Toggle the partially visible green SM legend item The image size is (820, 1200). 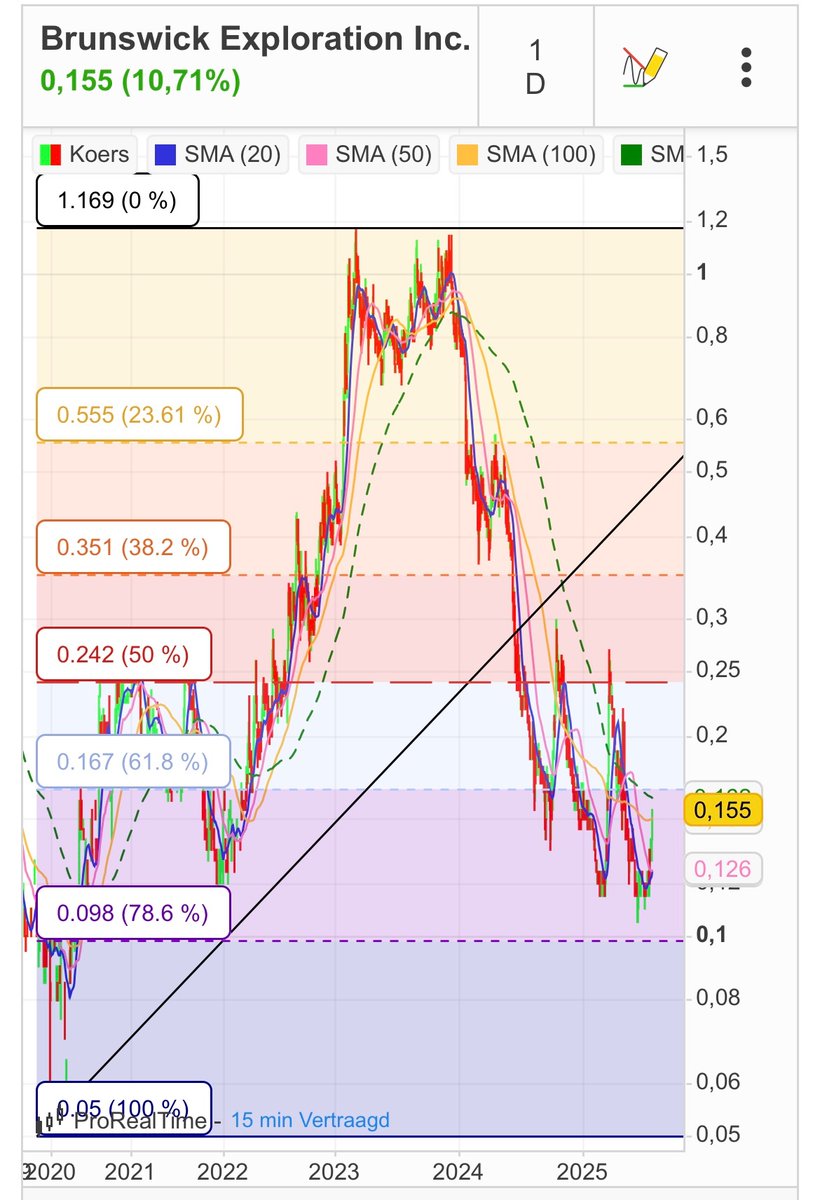coord(649,154)
